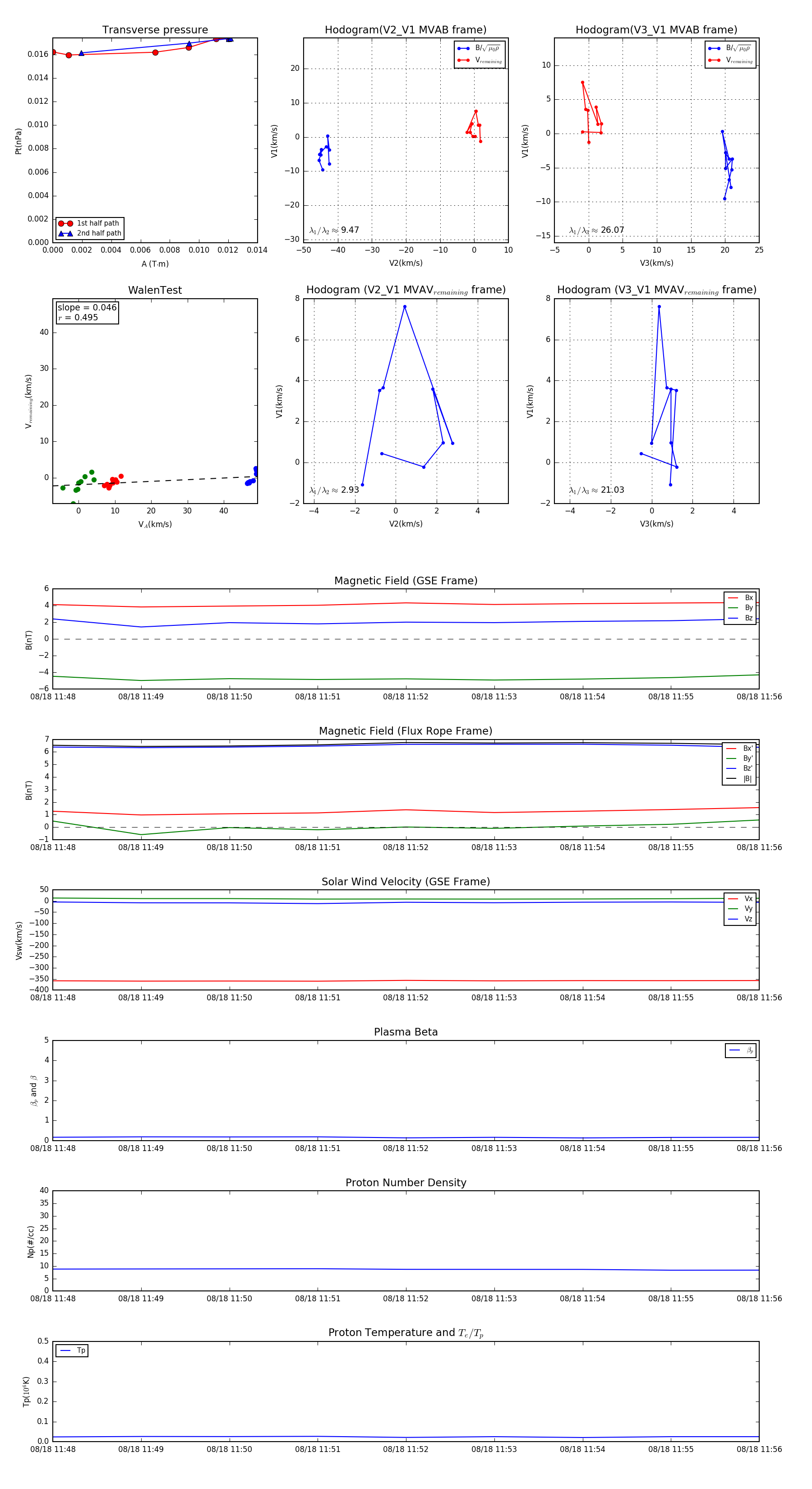Select Bx' in the Flux Rope legend
The image size is (812, 1489).
click(x=740, y=748)
